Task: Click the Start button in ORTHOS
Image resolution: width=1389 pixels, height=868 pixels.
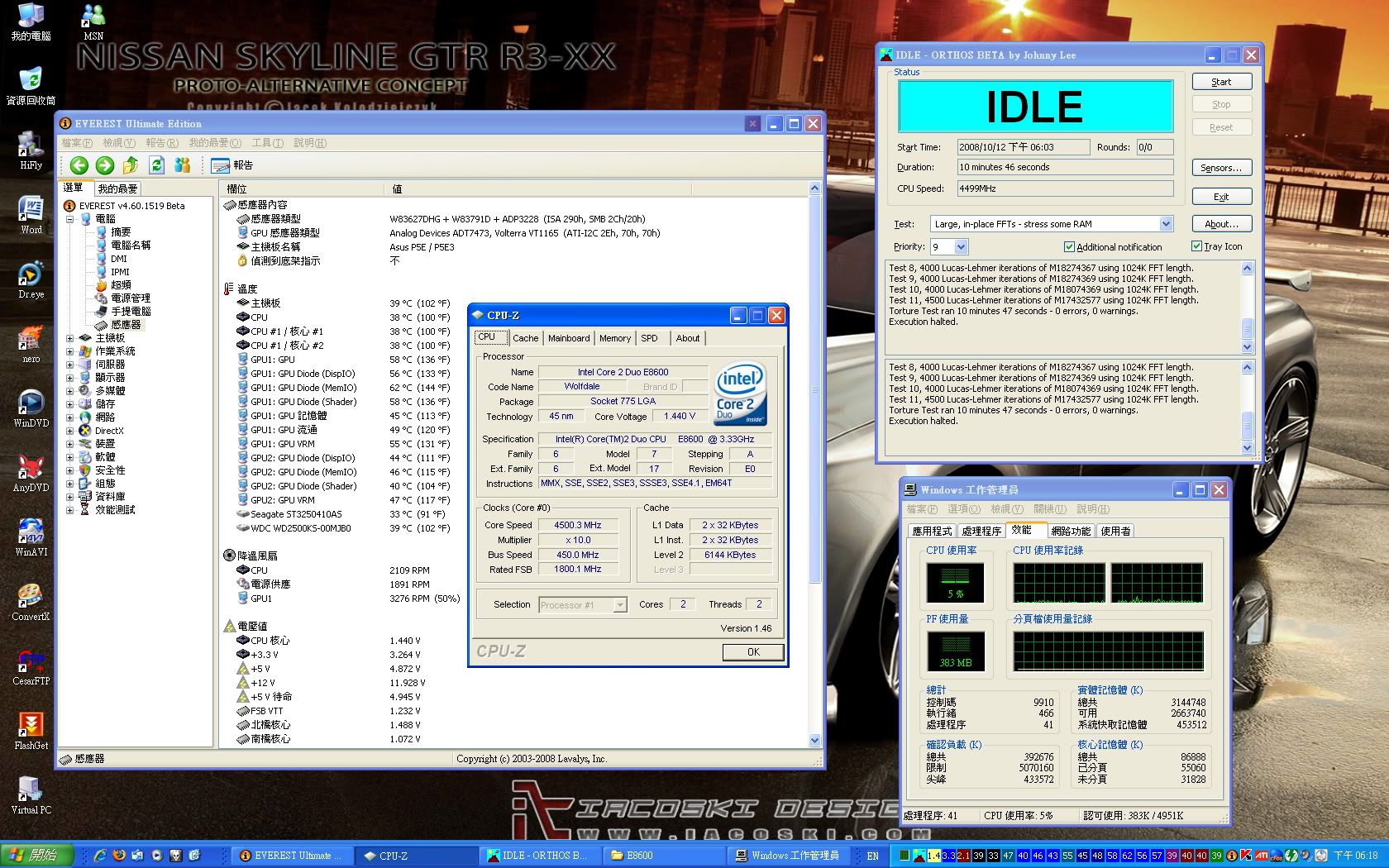Action: (1221, 82)
